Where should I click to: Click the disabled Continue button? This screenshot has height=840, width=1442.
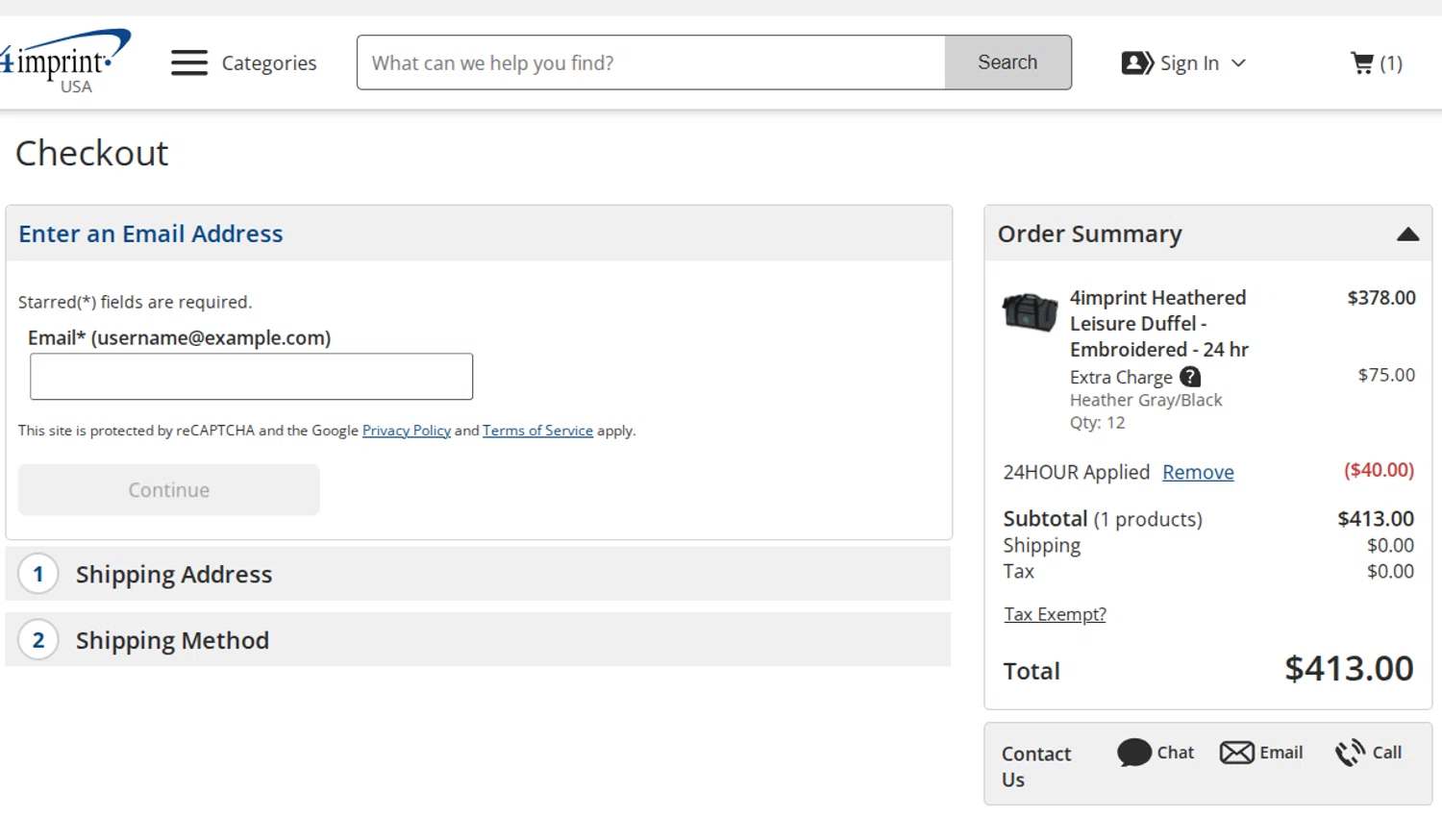[169, 490]
